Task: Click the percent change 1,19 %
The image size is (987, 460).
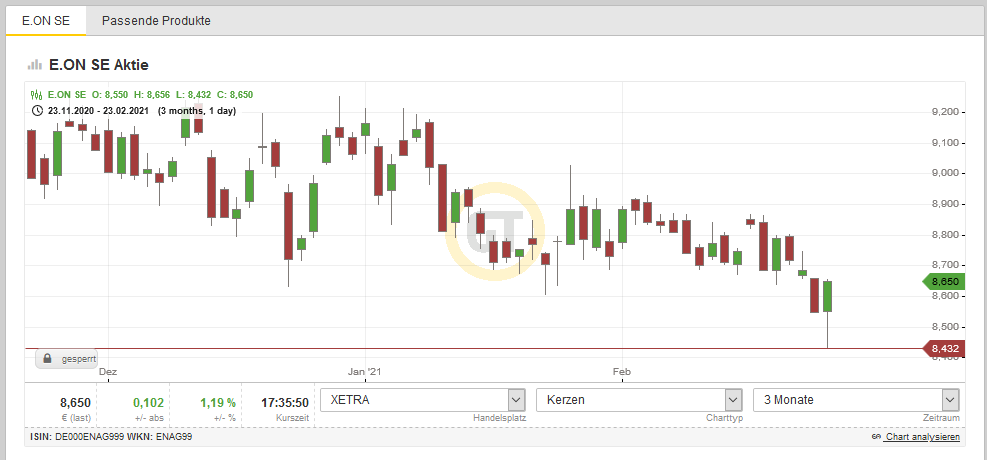Action: [x=218, y=403]
